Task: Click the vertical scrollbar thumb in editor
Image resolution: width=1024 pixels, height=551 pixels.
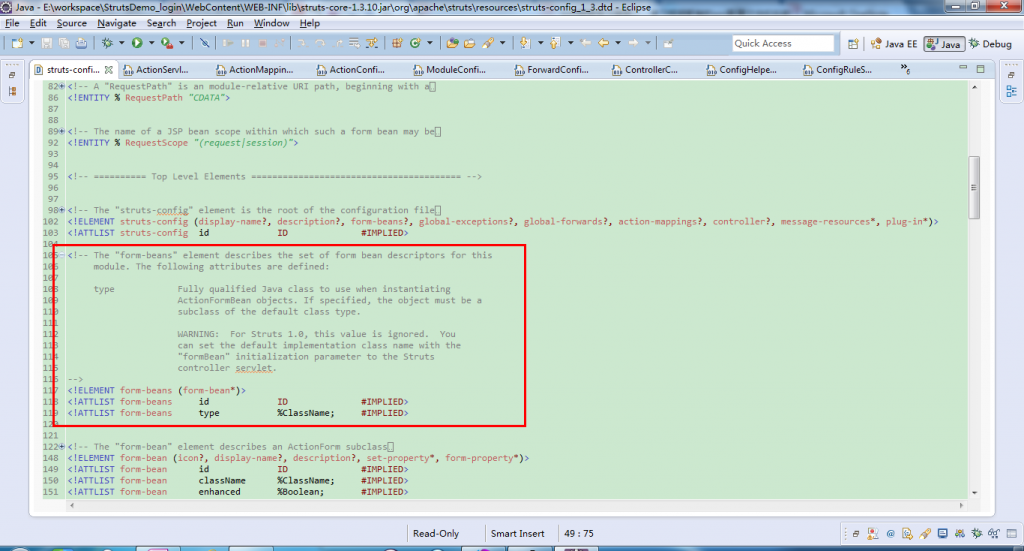Action: [974, 187]
